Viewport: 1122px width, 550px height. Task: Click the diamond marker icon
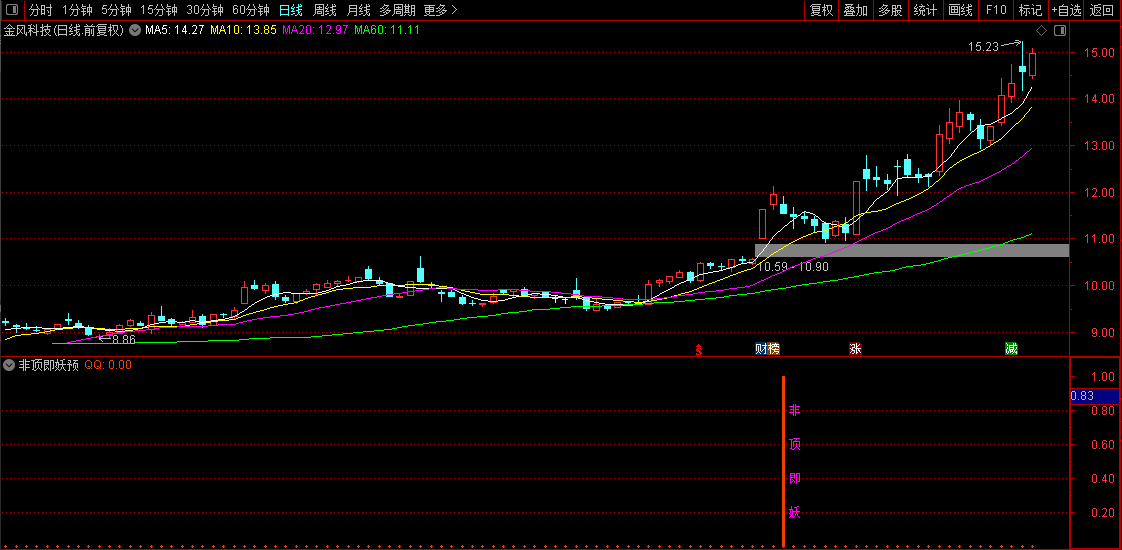tap(1042, 31)
